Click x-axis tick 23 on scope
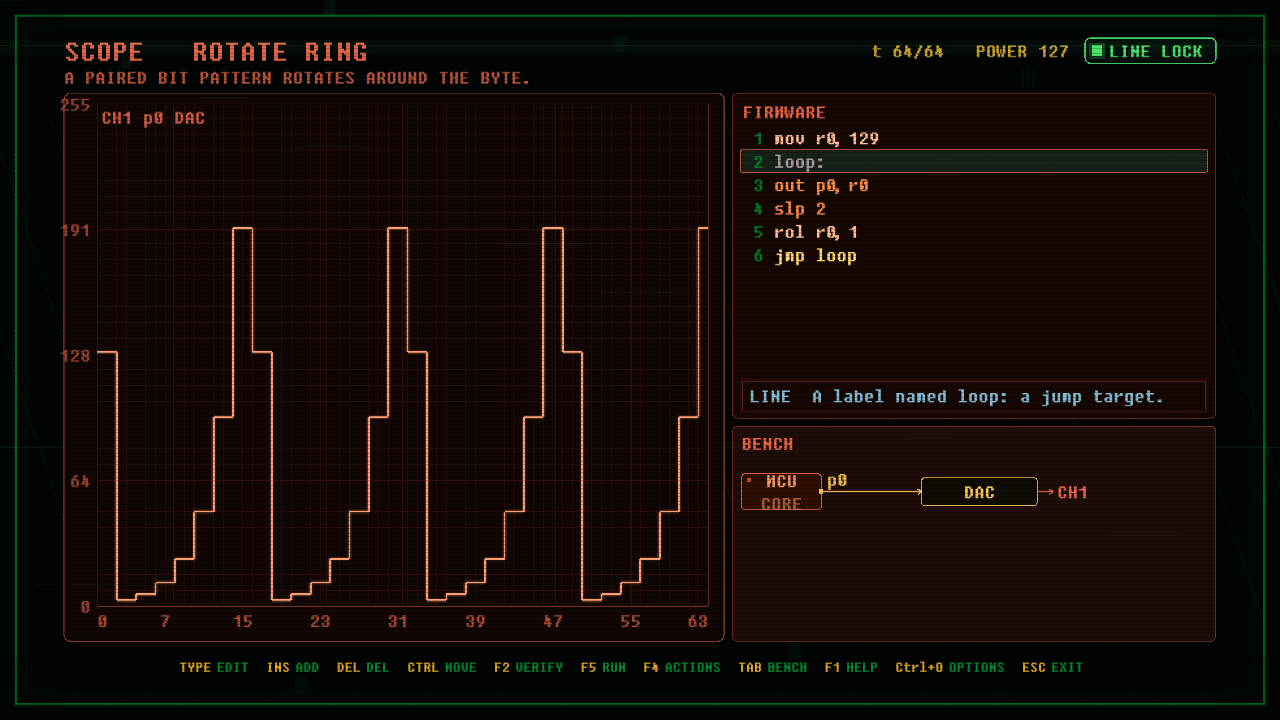 pyautogui.click(x=320, y=621)
